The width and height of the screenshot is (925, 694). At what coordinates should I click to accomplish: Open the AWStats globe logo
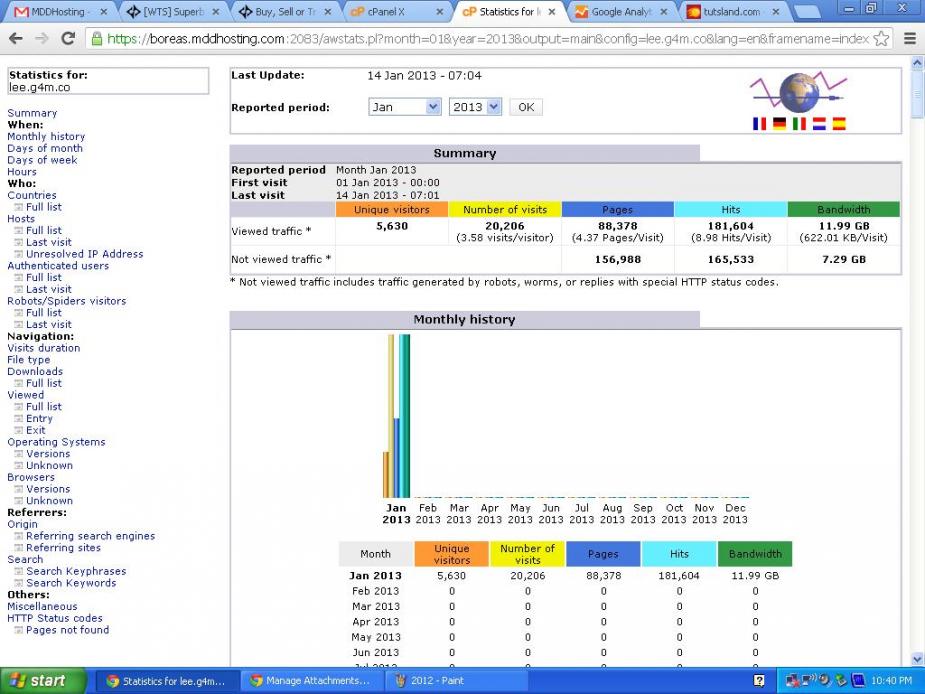pos(798,93)
